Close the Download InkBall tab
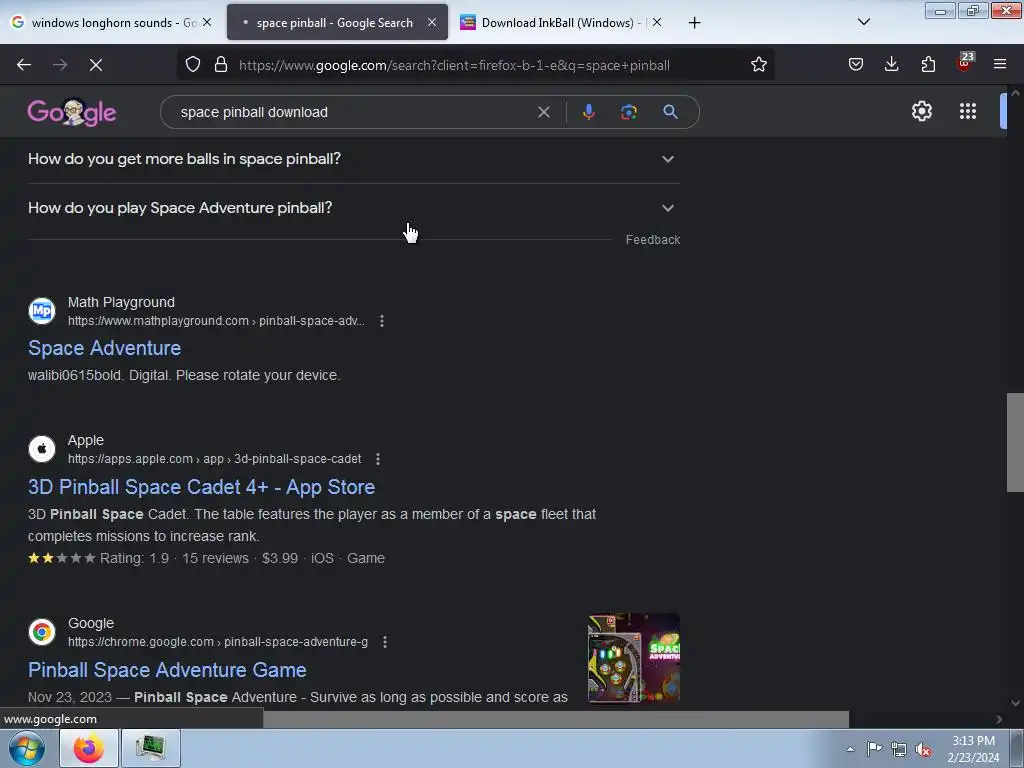Viewport: 1024px width, 768px height. click(657, 22)
